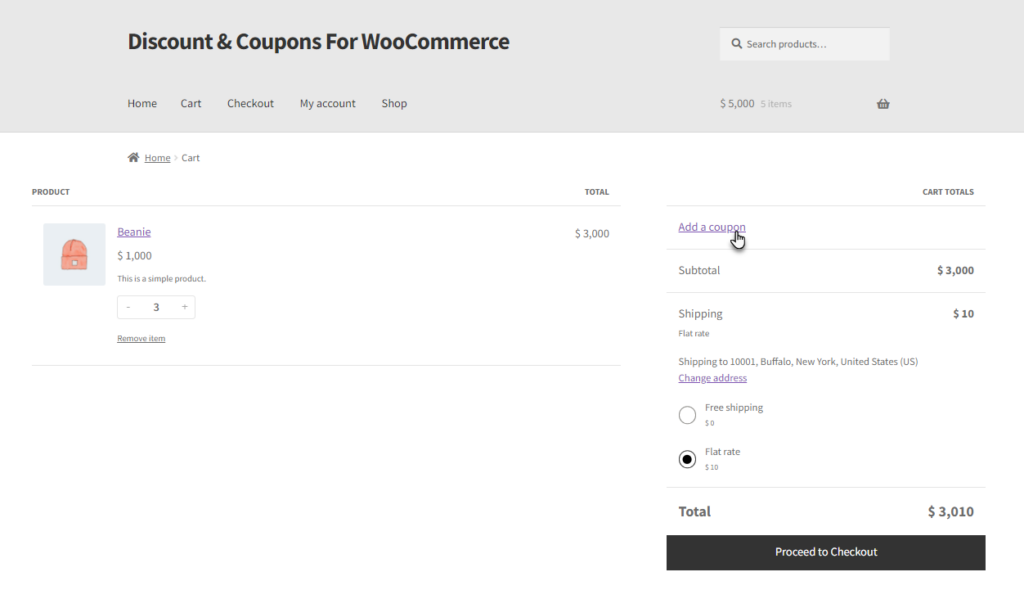Open the Home menu item
This screenshot has width=1024, height=590.
click(x=142, y=103)
